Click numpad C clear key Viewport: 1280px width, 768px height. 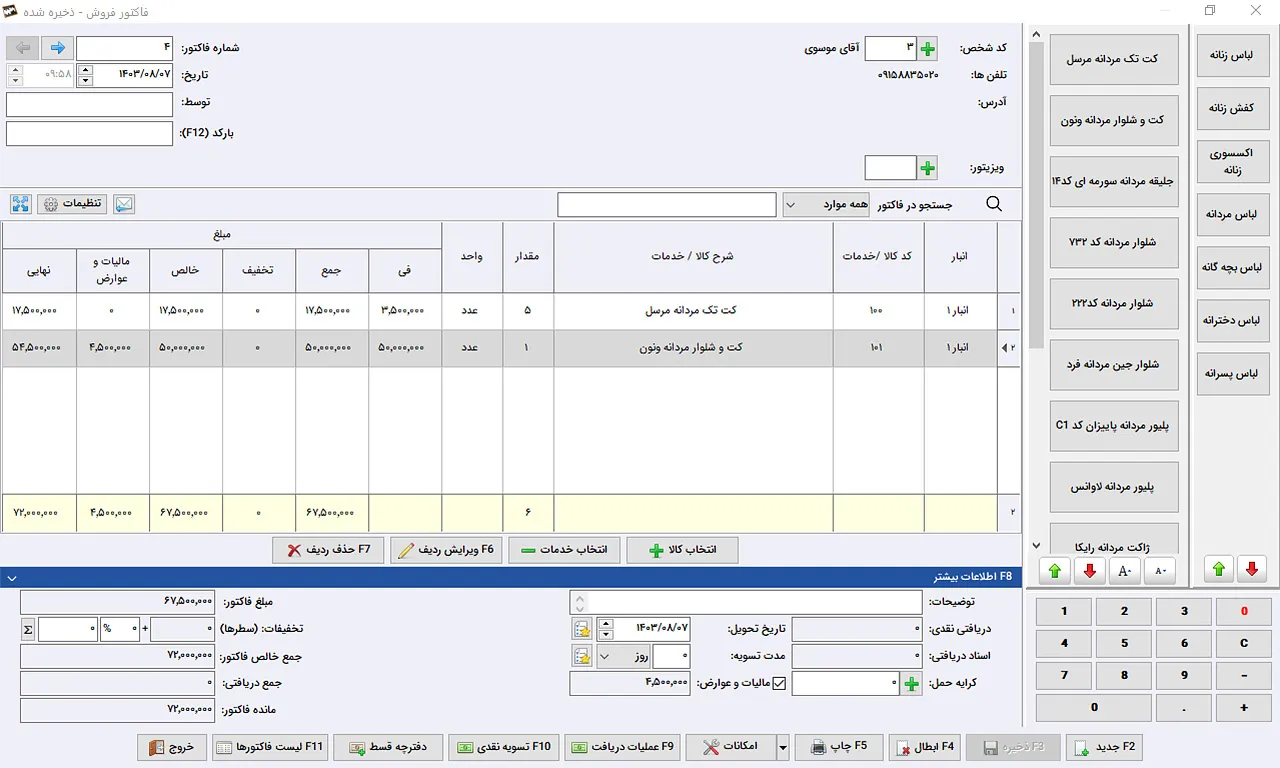click(x=1244, y=643)
